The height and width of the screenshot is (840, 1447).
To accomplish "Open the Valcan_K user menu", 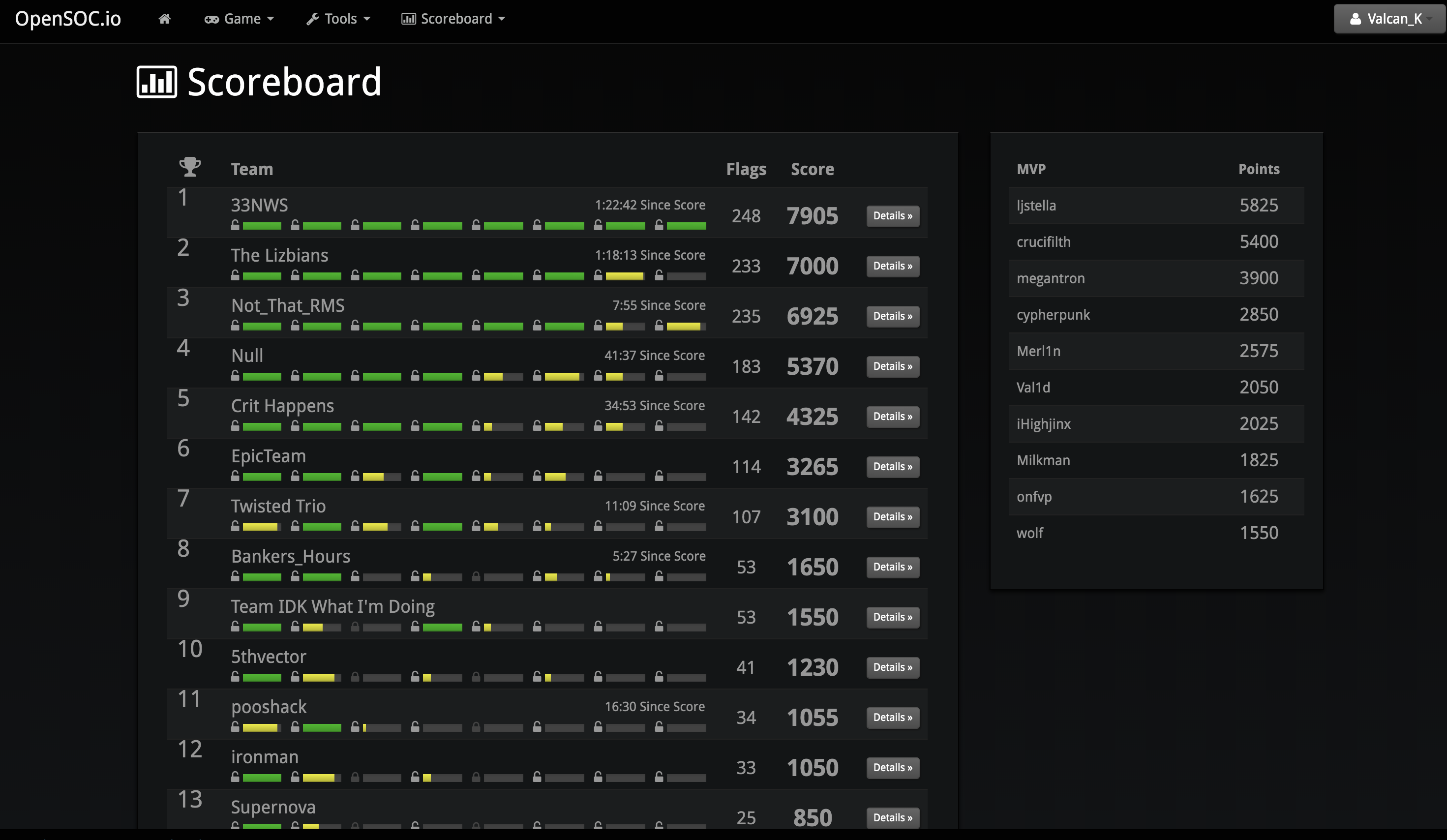I will pos(1389,19).
